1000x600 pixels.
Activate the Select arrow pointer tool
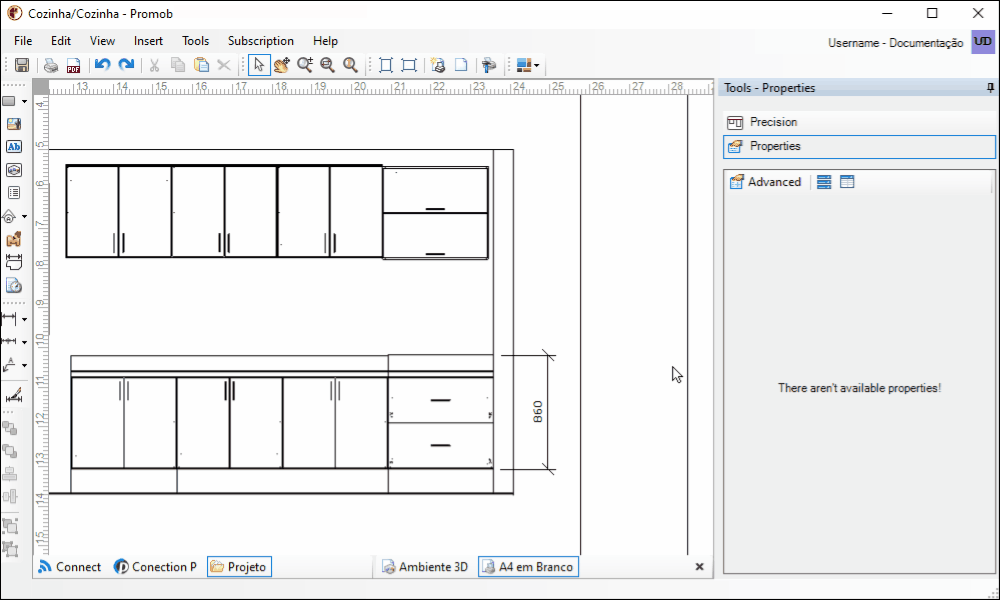click(x=259, y=65)
